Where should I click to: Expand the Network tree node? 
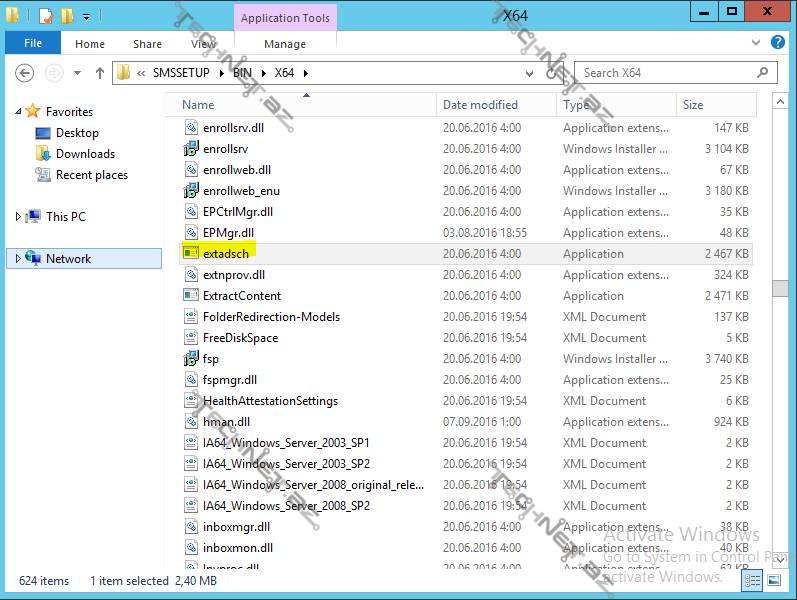18,259
